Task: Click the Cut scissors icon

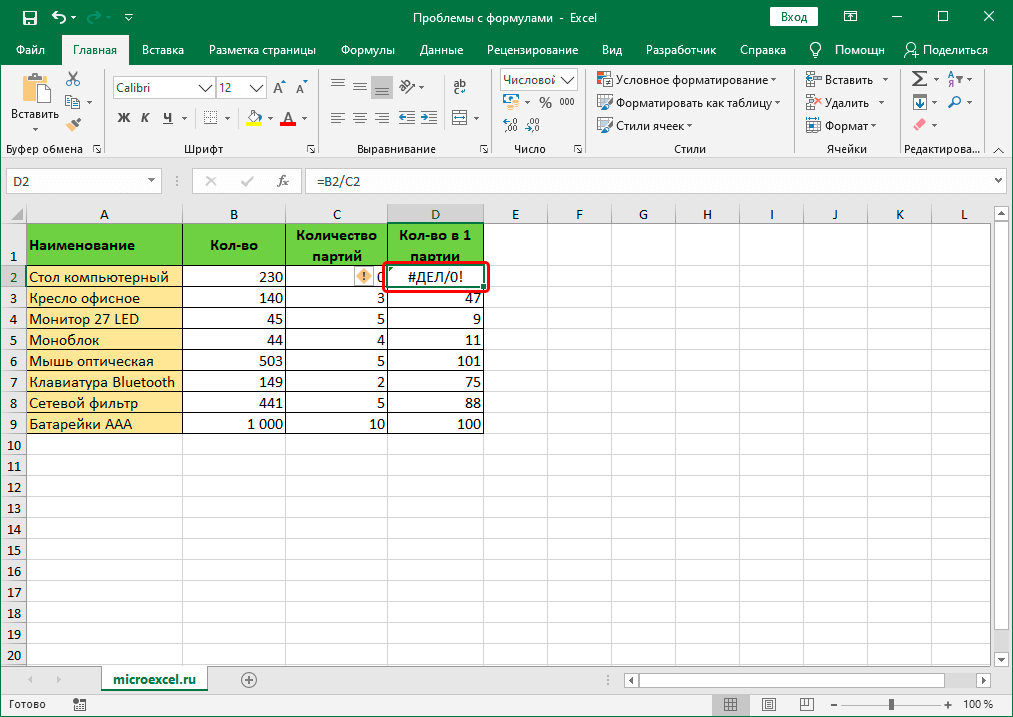Action: [73, 79]
